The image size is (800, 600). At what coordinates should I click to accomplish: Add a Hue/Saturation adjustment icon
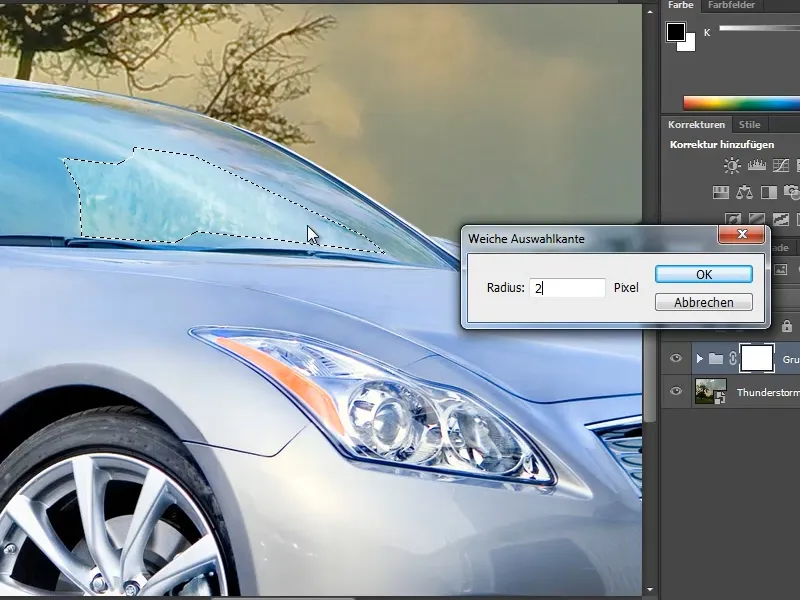(x=720, y=192)
